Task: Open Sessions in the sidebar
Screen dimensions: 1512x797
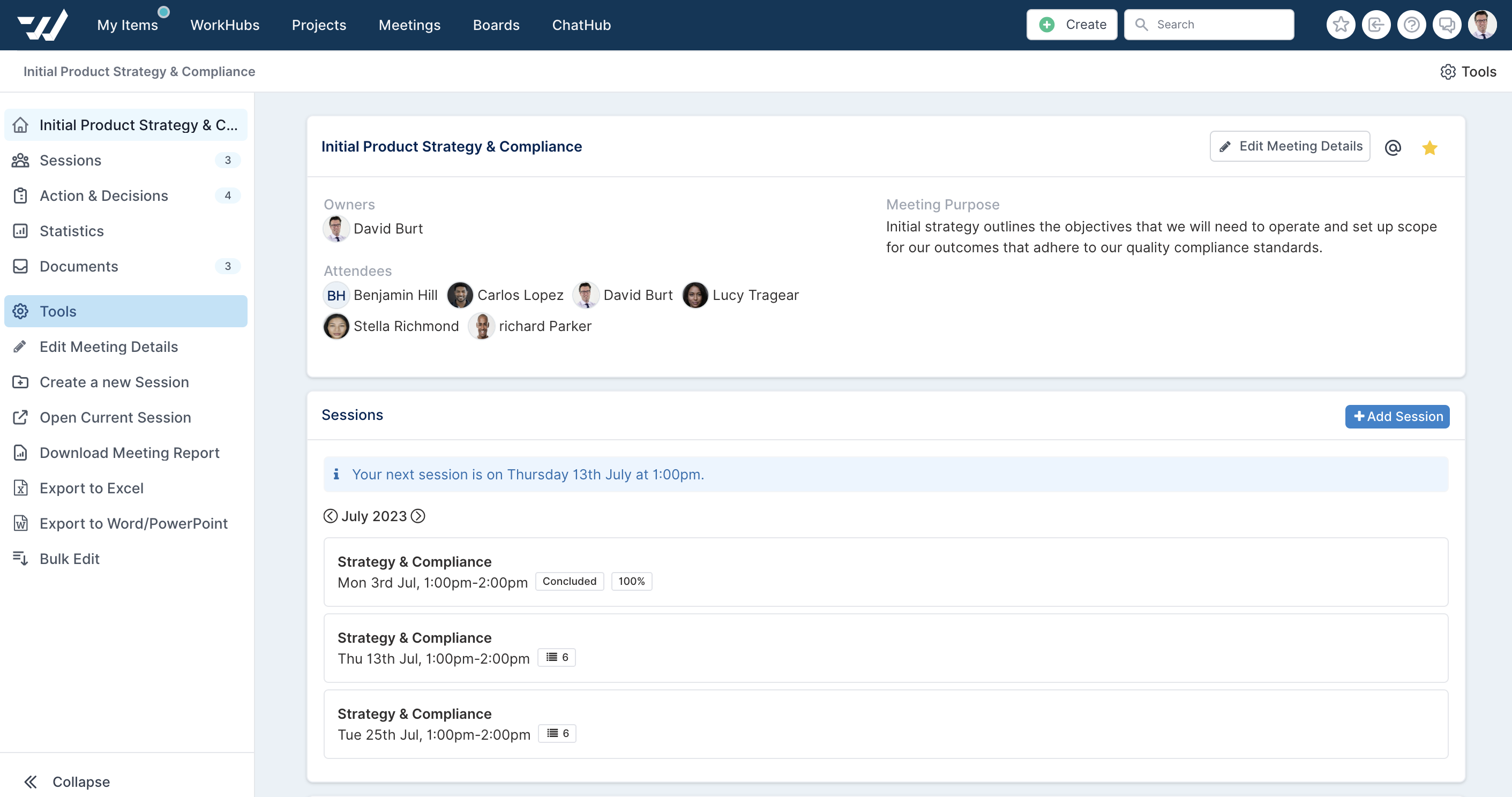Action: click(125, 160)
